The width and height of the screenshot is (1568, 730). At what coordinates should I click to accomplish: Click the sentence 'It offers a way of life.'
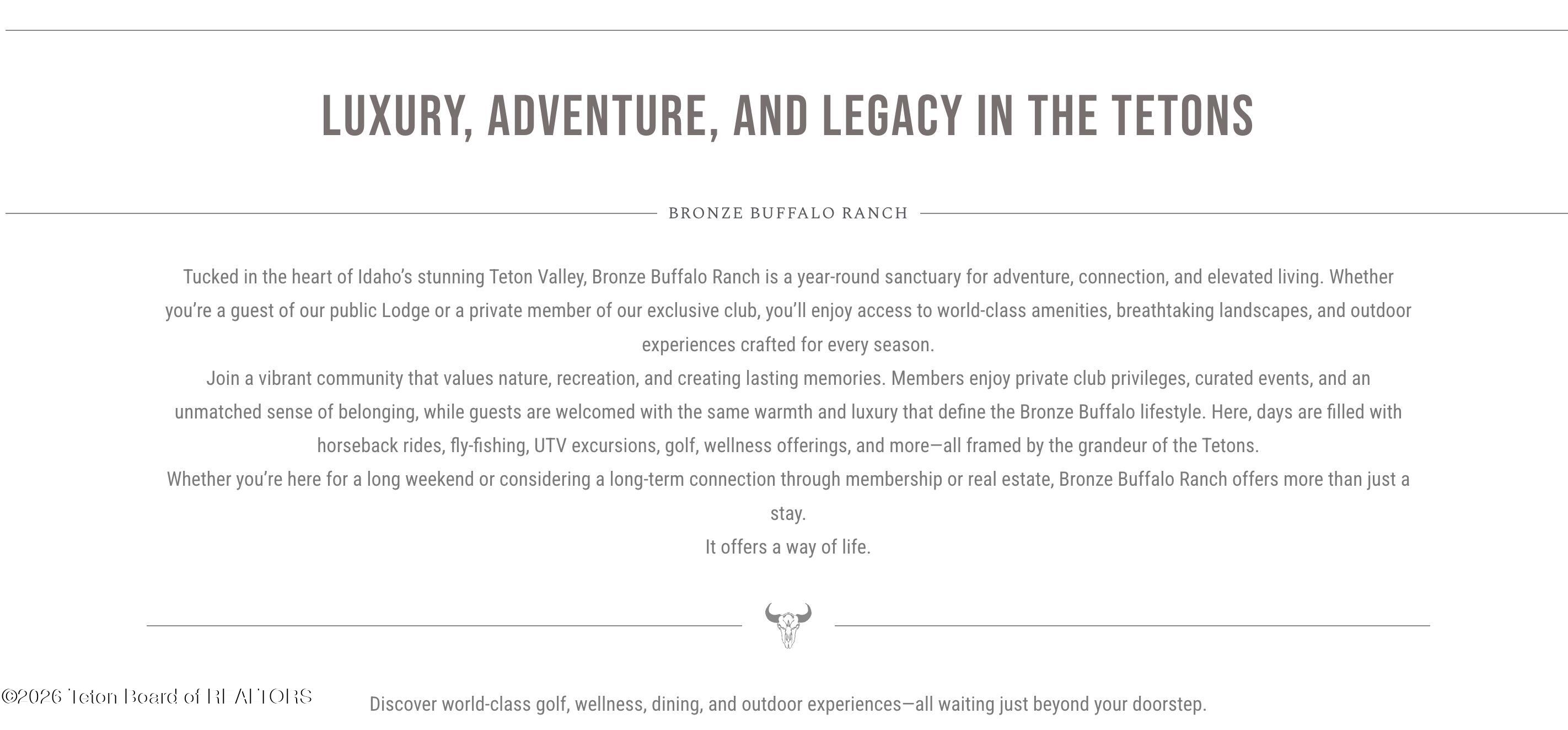coord(788,547)
